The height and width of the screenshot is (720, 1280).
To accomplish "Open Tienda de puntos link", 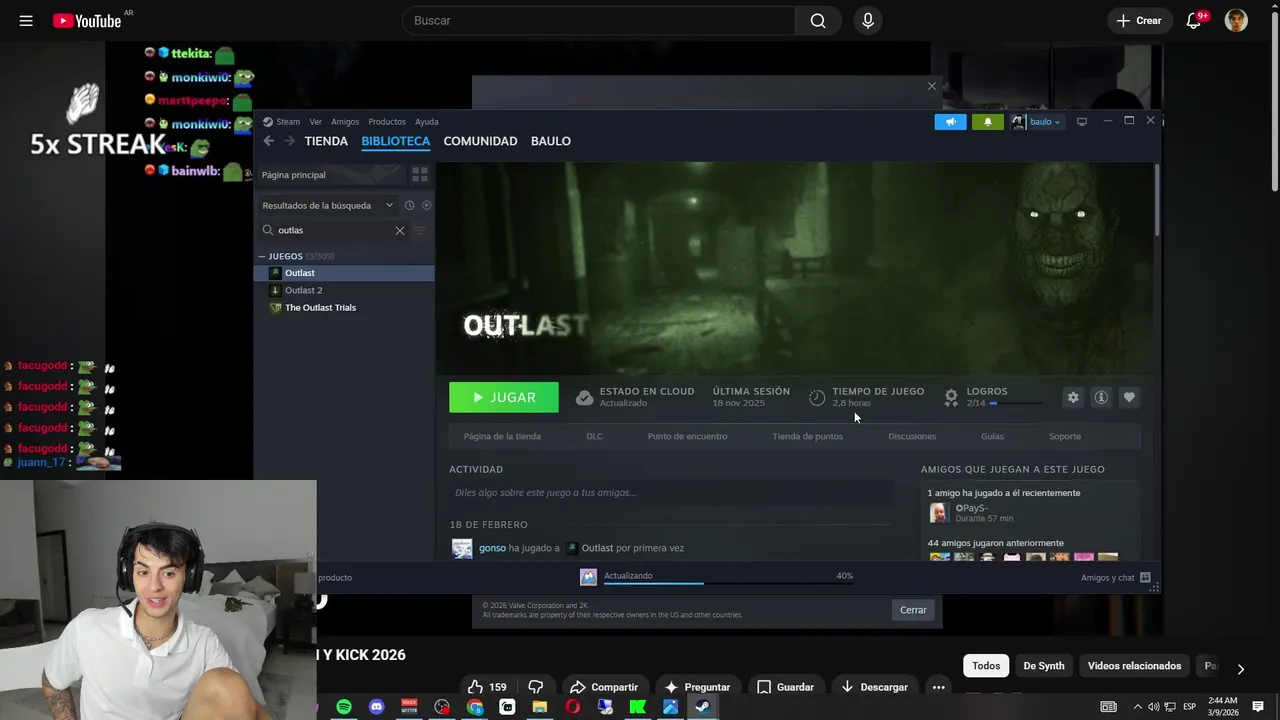I will click(x=807, y=436).
